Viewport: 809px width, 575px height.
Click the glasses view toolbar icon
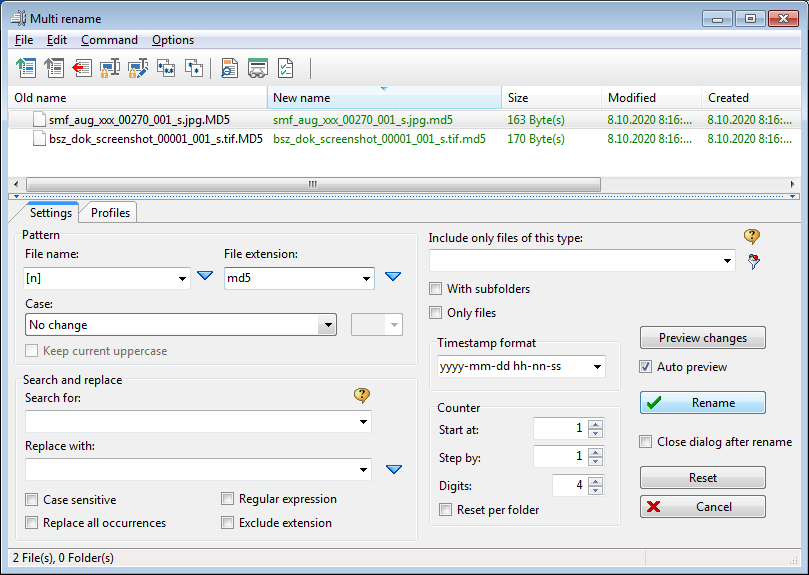click(x=257, y=68)
